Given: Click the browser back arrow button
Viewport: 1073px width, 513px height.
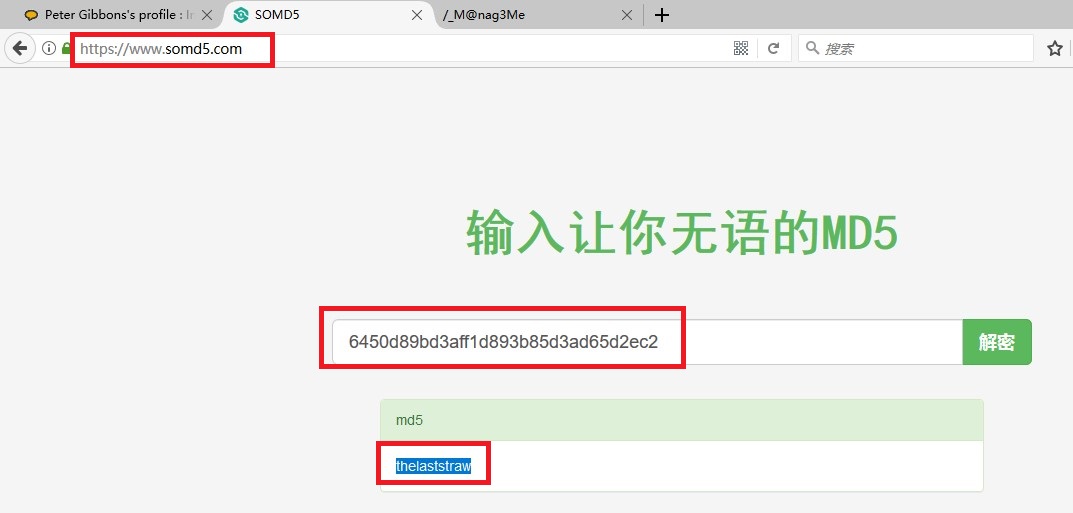Looking at the screenshot, I should tap(19, 48).
